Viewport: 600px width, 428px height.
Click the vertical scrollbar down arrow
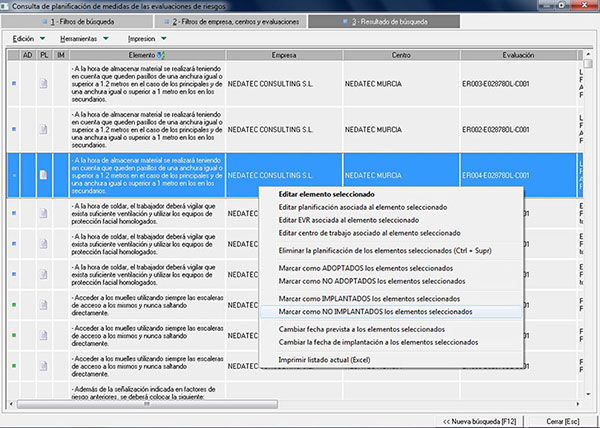pos(588,394)
